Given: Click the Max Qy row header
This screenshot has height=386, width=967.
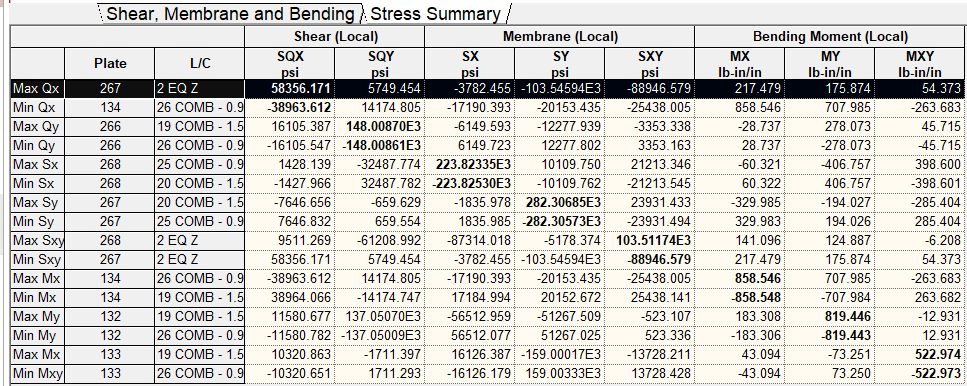Looking at the screenshot, I should click(38, 126).
